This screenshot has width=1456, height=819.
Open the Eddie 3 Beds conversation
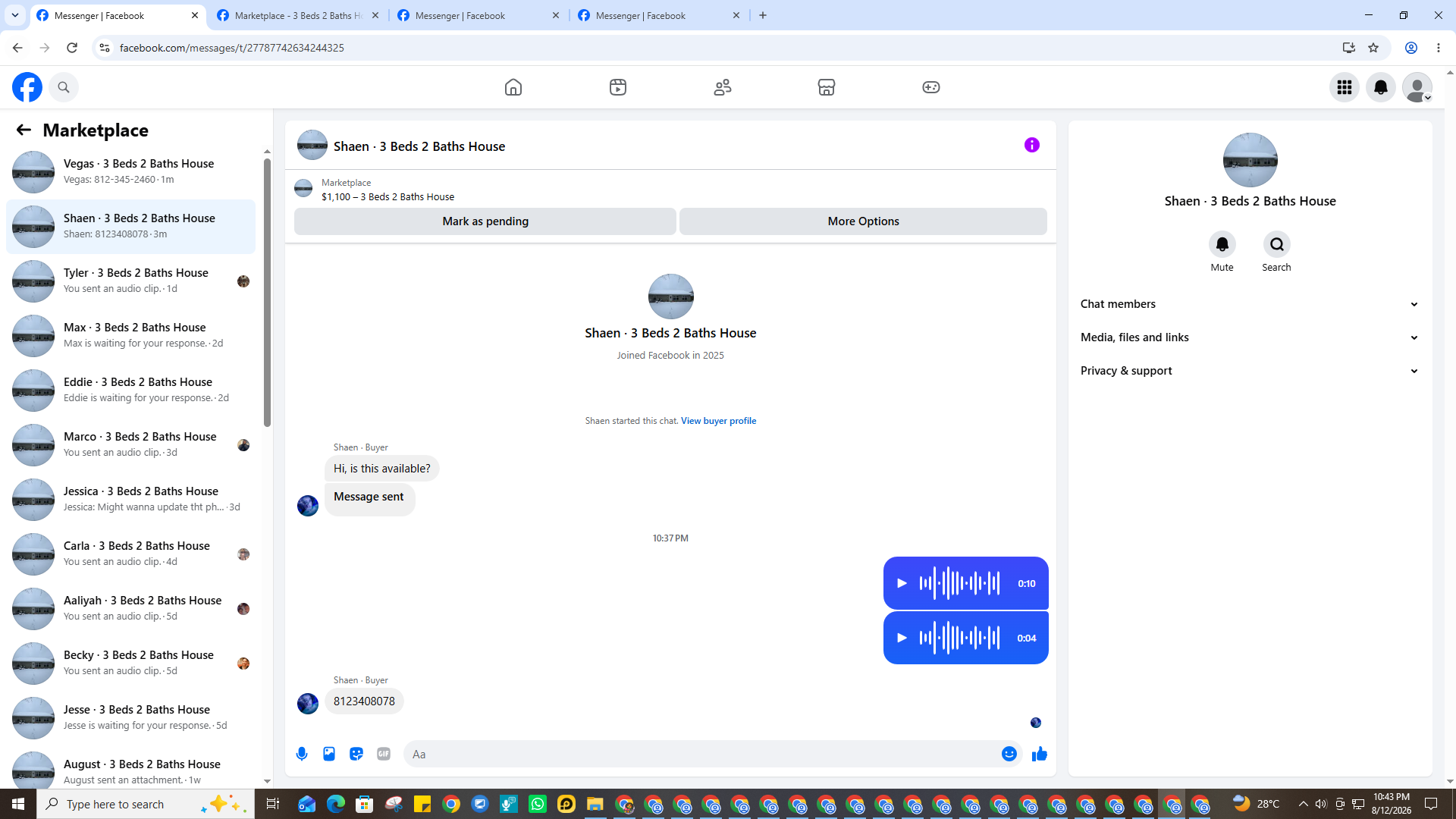[x=130, y=391]
